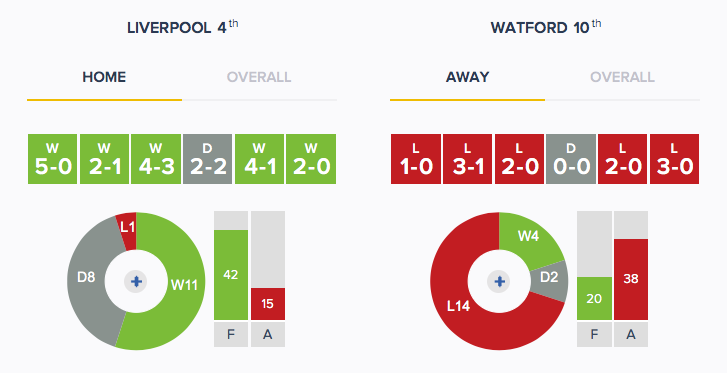Open Watford's 0-0 draw result

click(571, 159)
